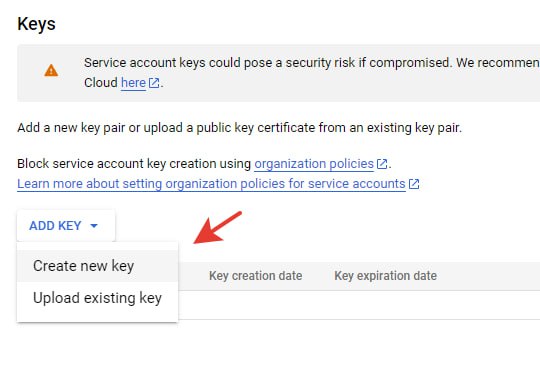Open the ADD KEY button

pos(66,226)
